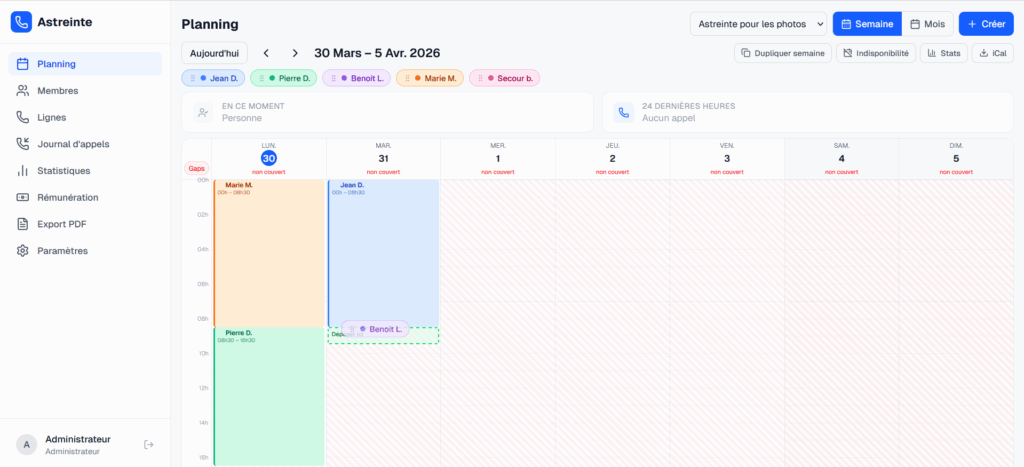Select Wednesday 1 day header
This screenshot has height=467, width=1024.
498,159
